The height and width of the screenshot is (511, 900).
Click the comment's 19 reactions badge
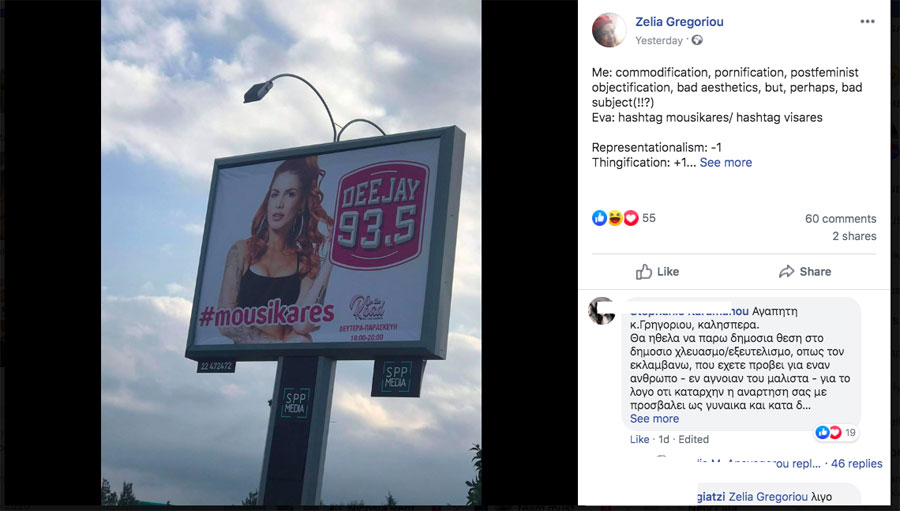(836, 432)
